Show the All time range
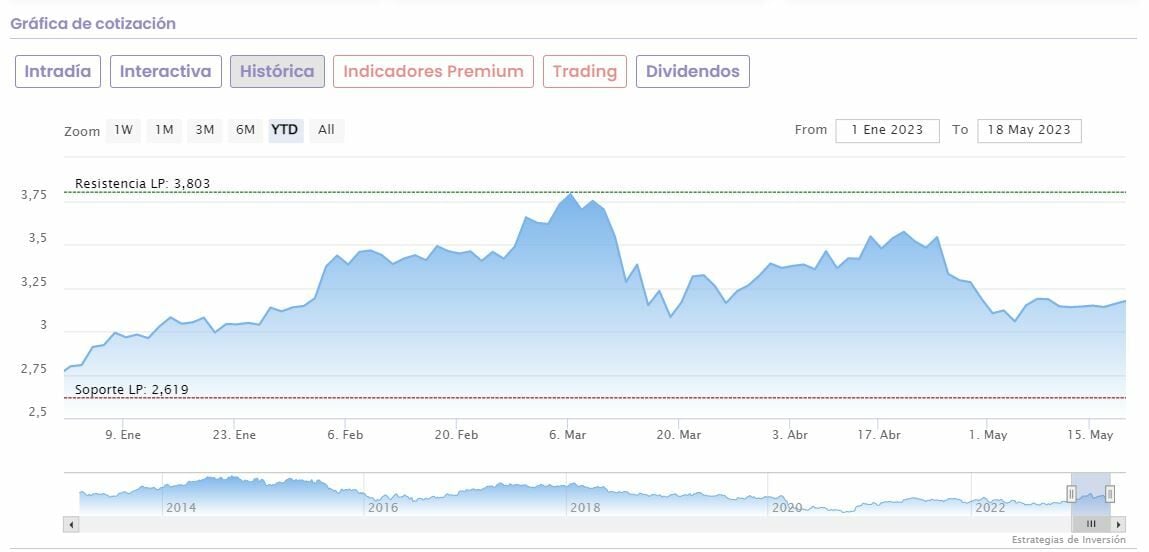 pyautogui.click(x=326, y=130)
